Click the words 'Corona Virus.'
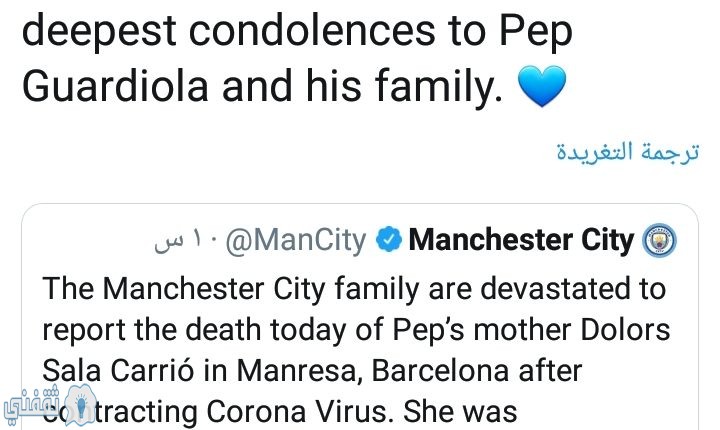Image resolution: width=720 pixels, height=430 pixels. [x=300, y=412]
